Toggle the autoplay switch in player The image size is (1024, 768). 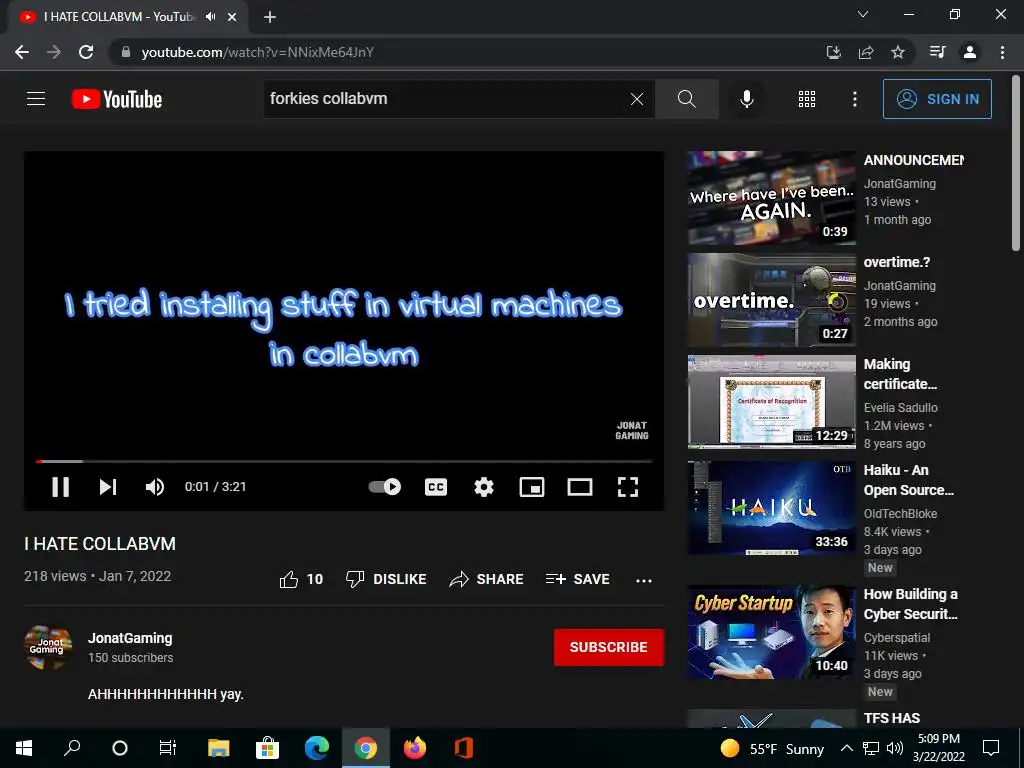pos(385,487)
